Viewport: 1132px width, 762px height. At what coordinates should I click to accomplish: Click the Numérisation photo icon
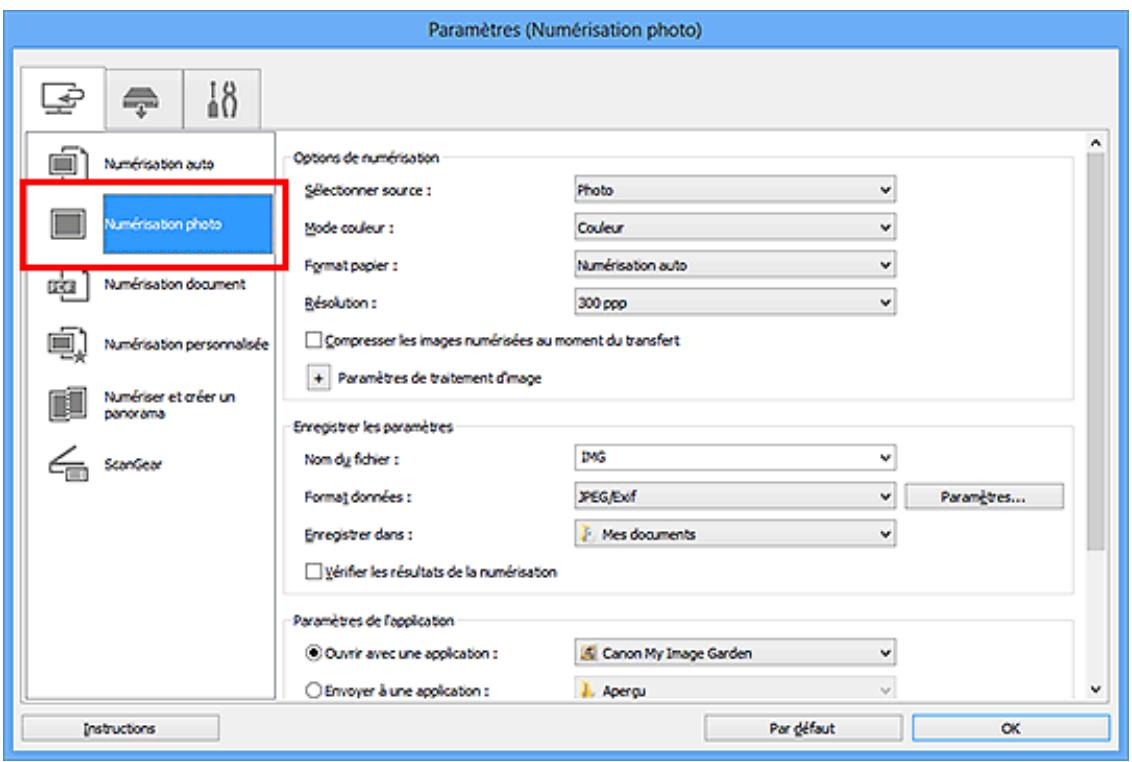click(x=67, y=223)
